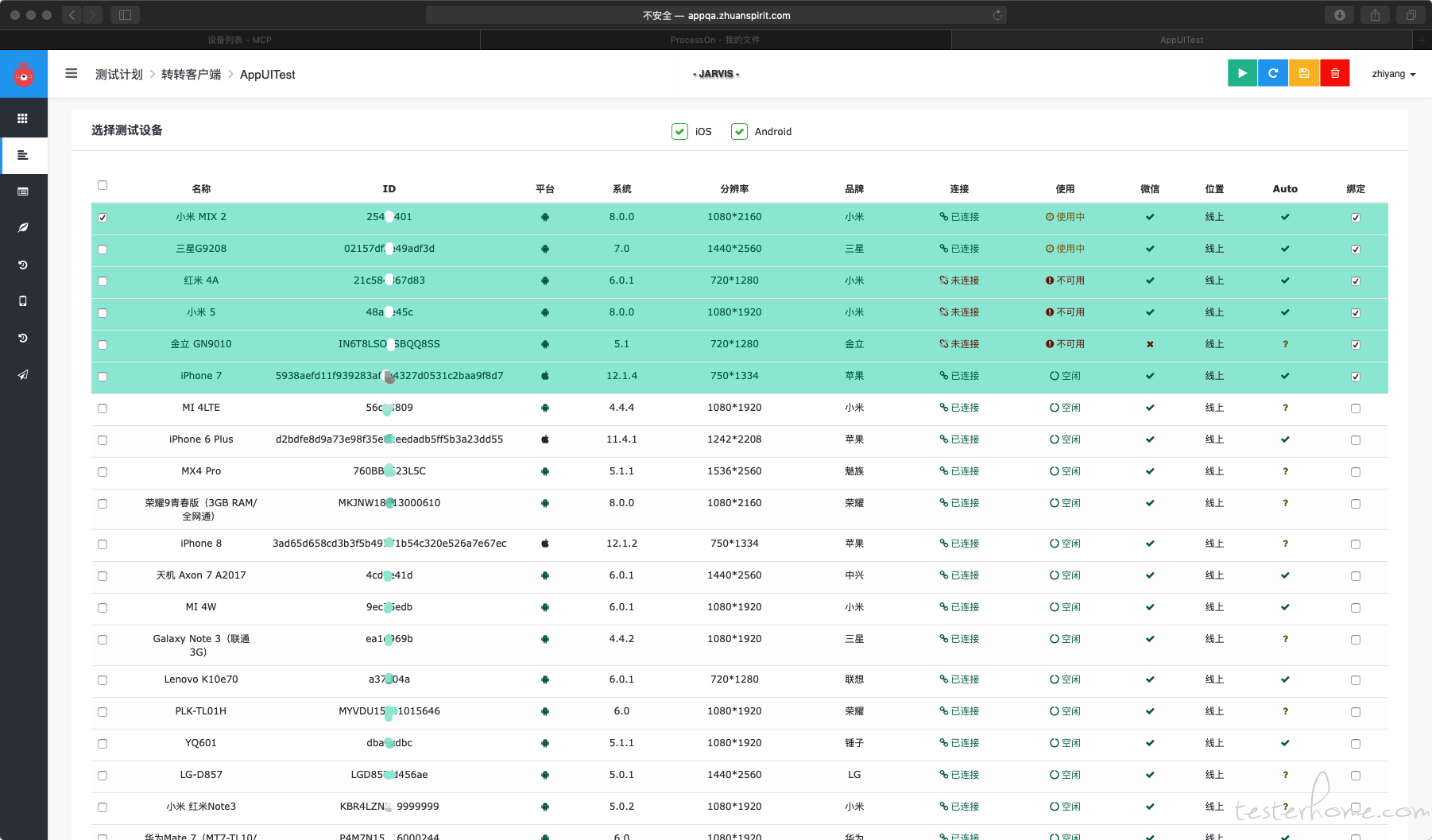Screen dimensions: 1432x840
Task: Toggle bind checkbox for PLK-TL01H
Action: point(1356,712)
